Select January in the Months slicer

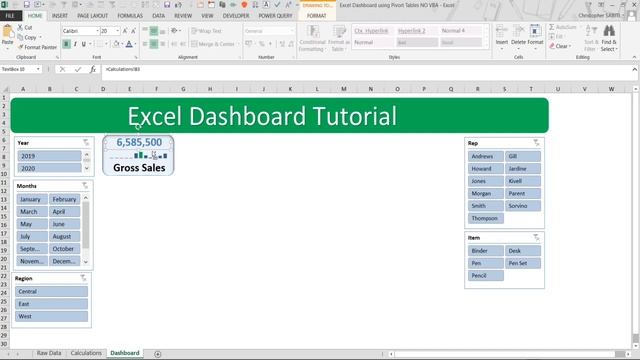32,199
